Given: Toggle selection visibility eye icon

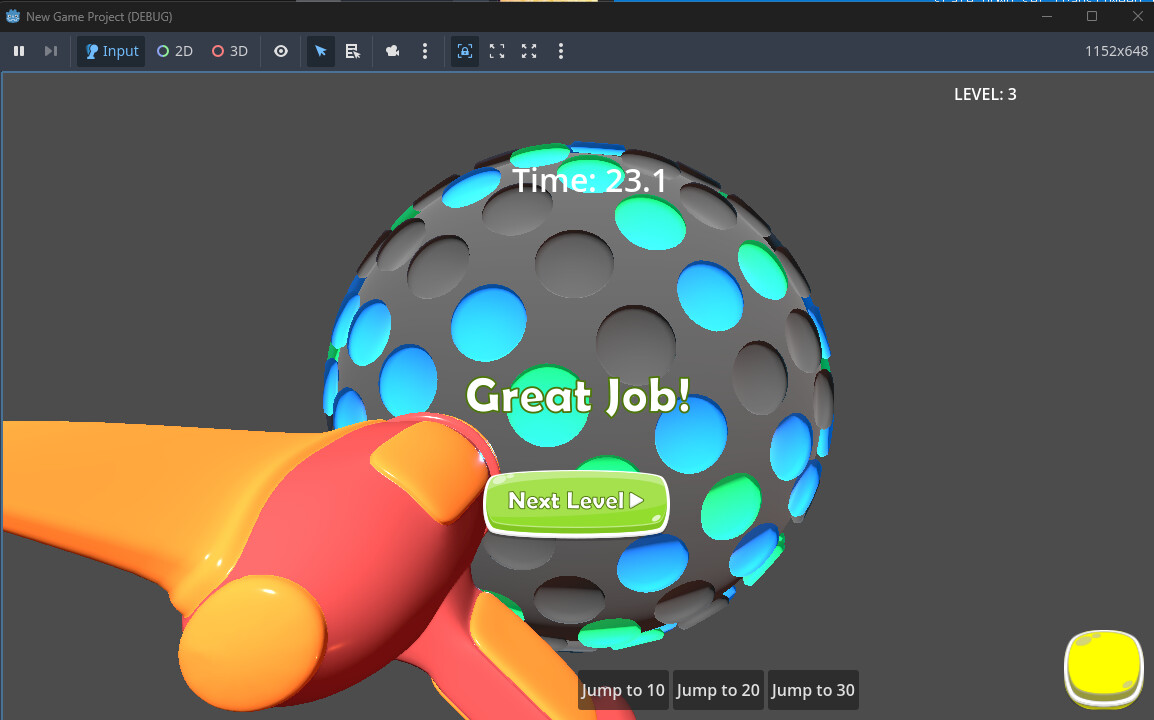Looking at the screenshot, I should tap(281, 51).
